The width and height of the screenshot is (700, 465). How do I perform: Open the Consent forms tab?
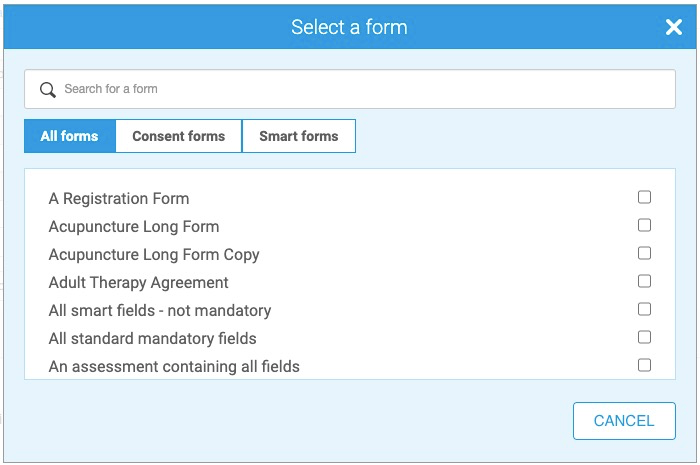[179, 136]
